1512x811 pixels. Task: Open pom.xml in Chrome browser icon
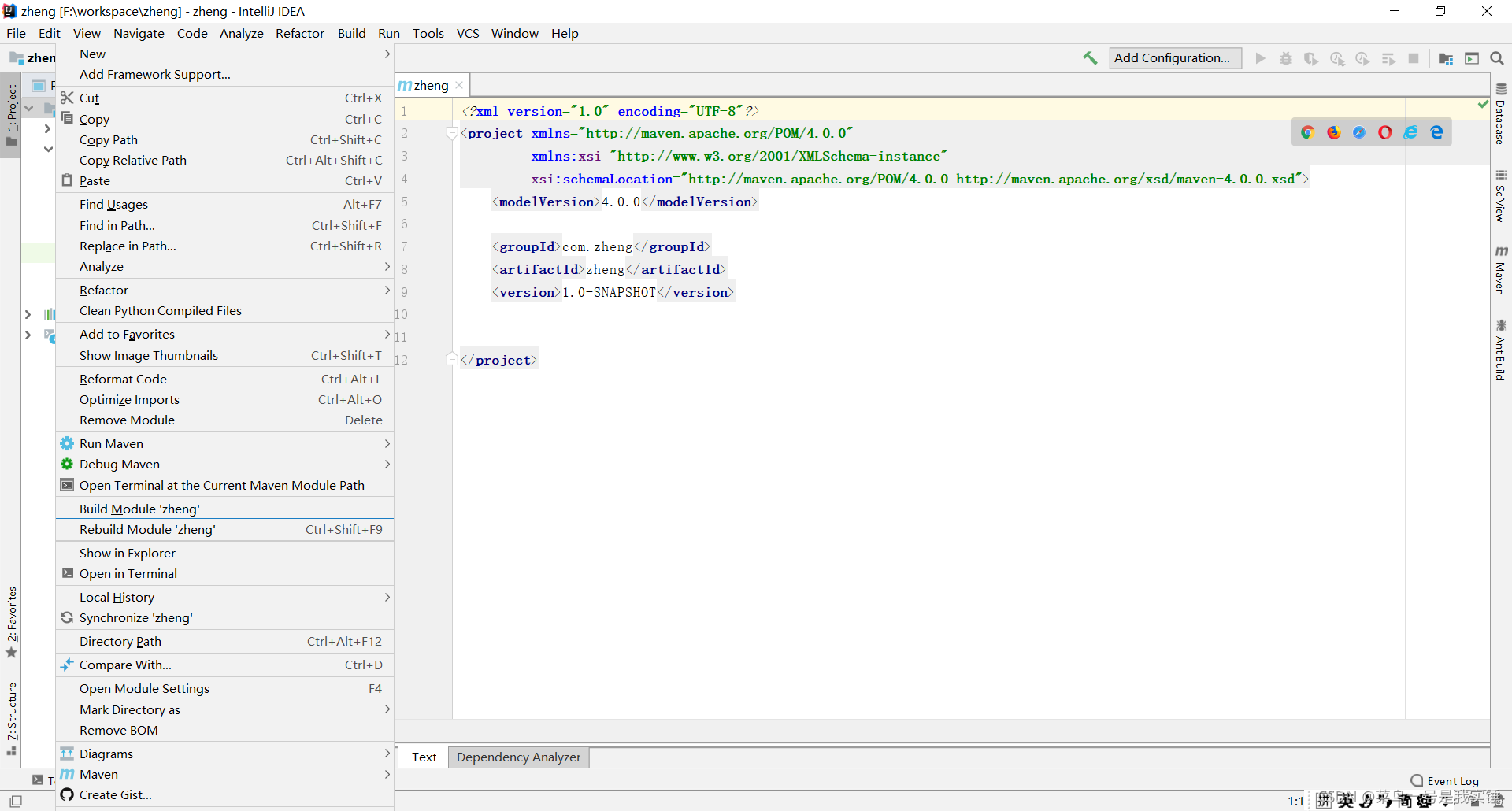pos(1308,132)
